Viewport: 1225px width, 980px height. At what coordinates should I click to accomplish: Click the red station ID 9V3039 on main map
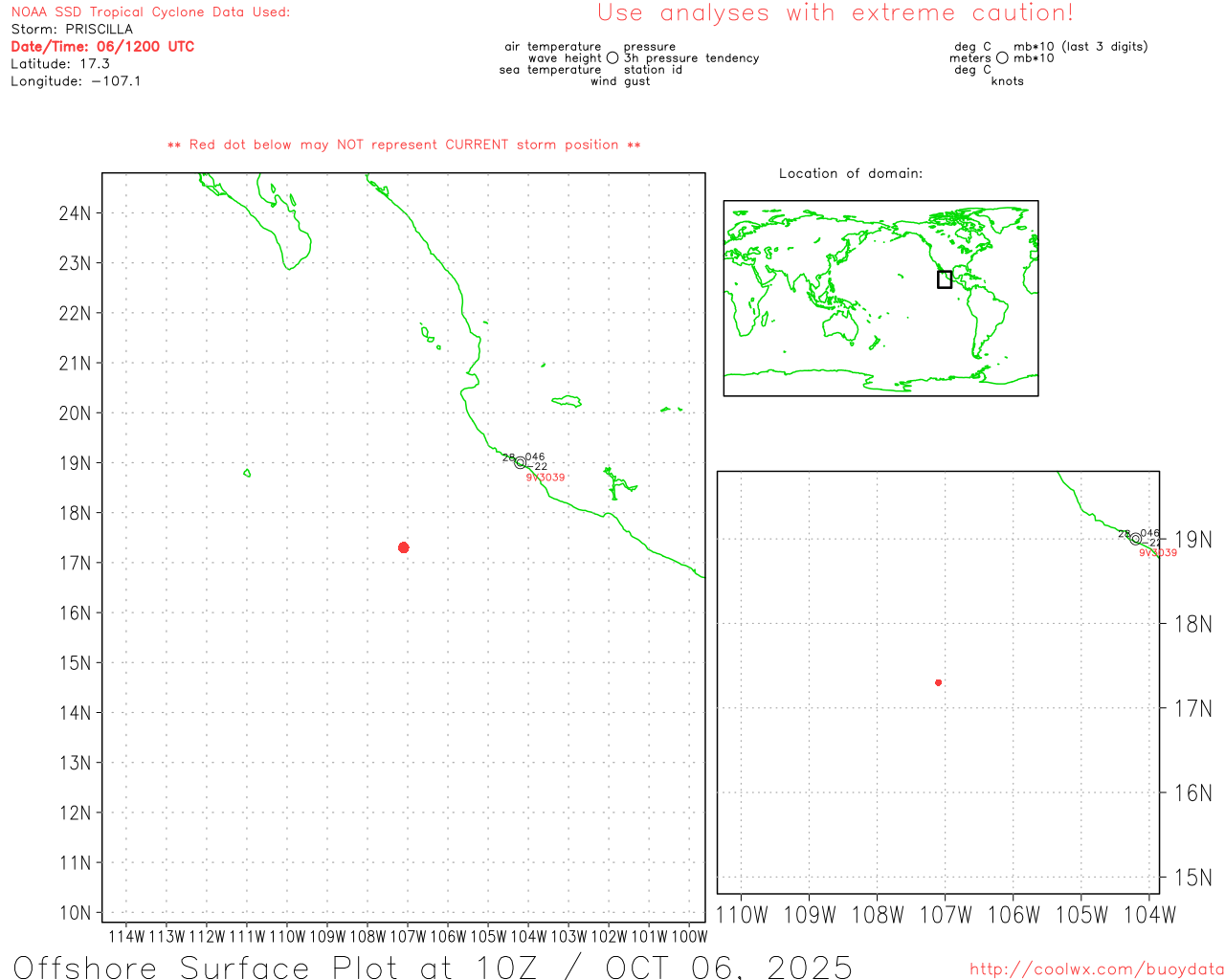(546, 478)
